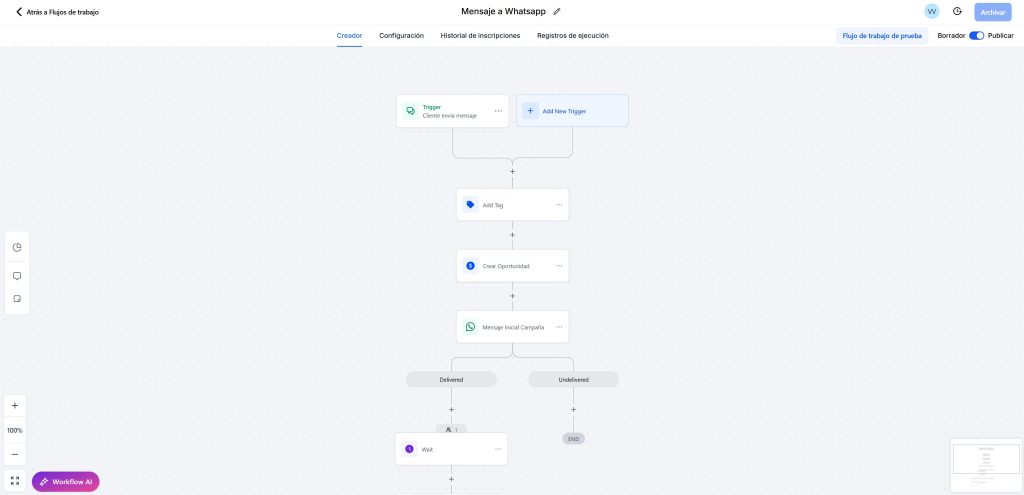Select the Crear Oportunidad dollar icon
Screen dimensions: 1024x495
click(x=470, y=266)
